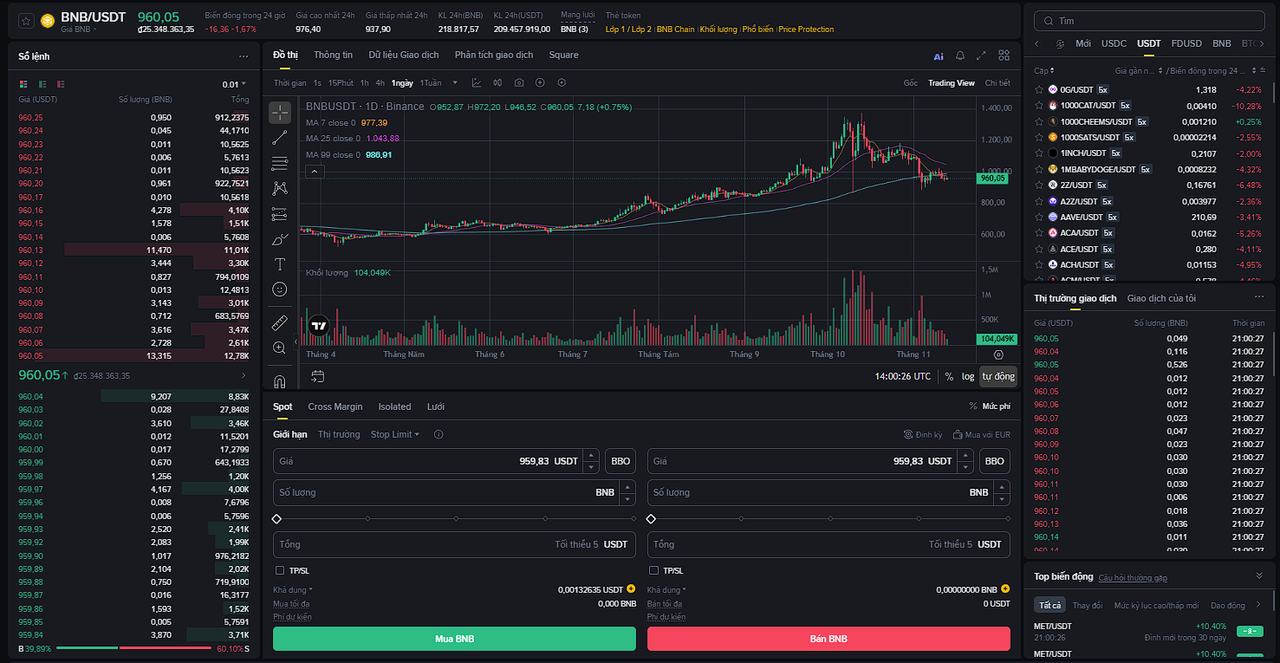Show sell orders only in order book
The image size is (1280, 663).
[61, 84]
